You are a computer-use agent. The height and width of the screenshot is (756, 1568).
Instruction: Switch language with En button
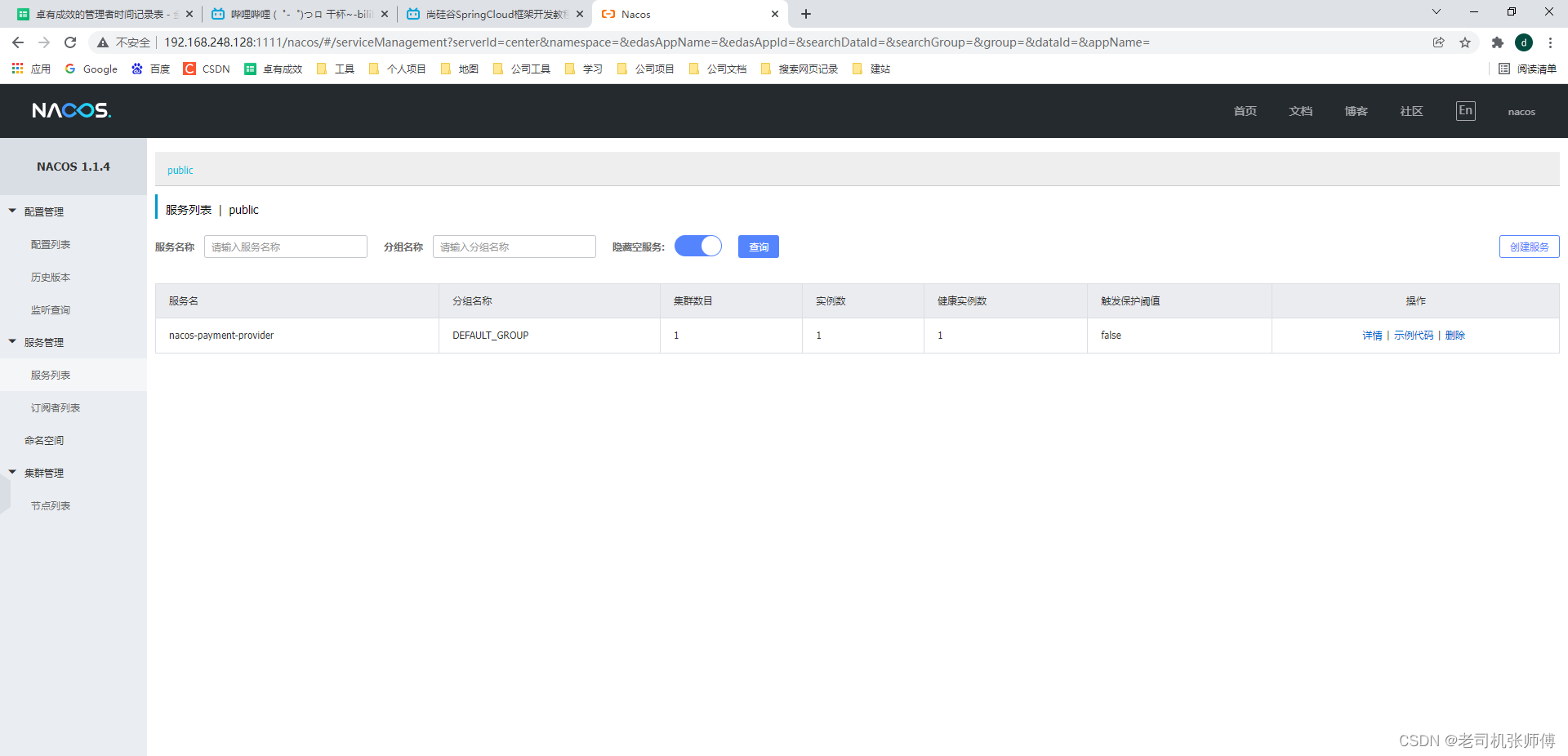[x=1466, y=110]
